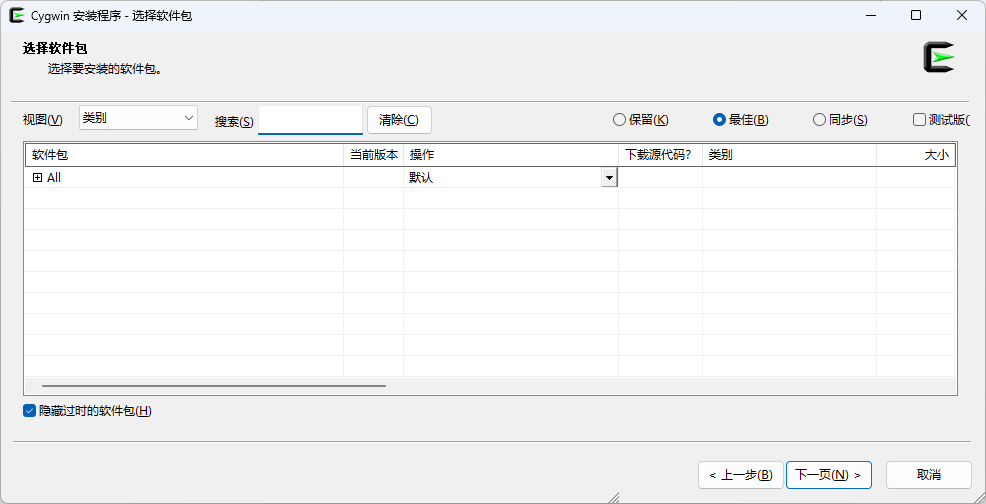Uncheck 隐藏过时的软件包 checkbox
This screenshot has width=986, height=504.
(29, 411)
